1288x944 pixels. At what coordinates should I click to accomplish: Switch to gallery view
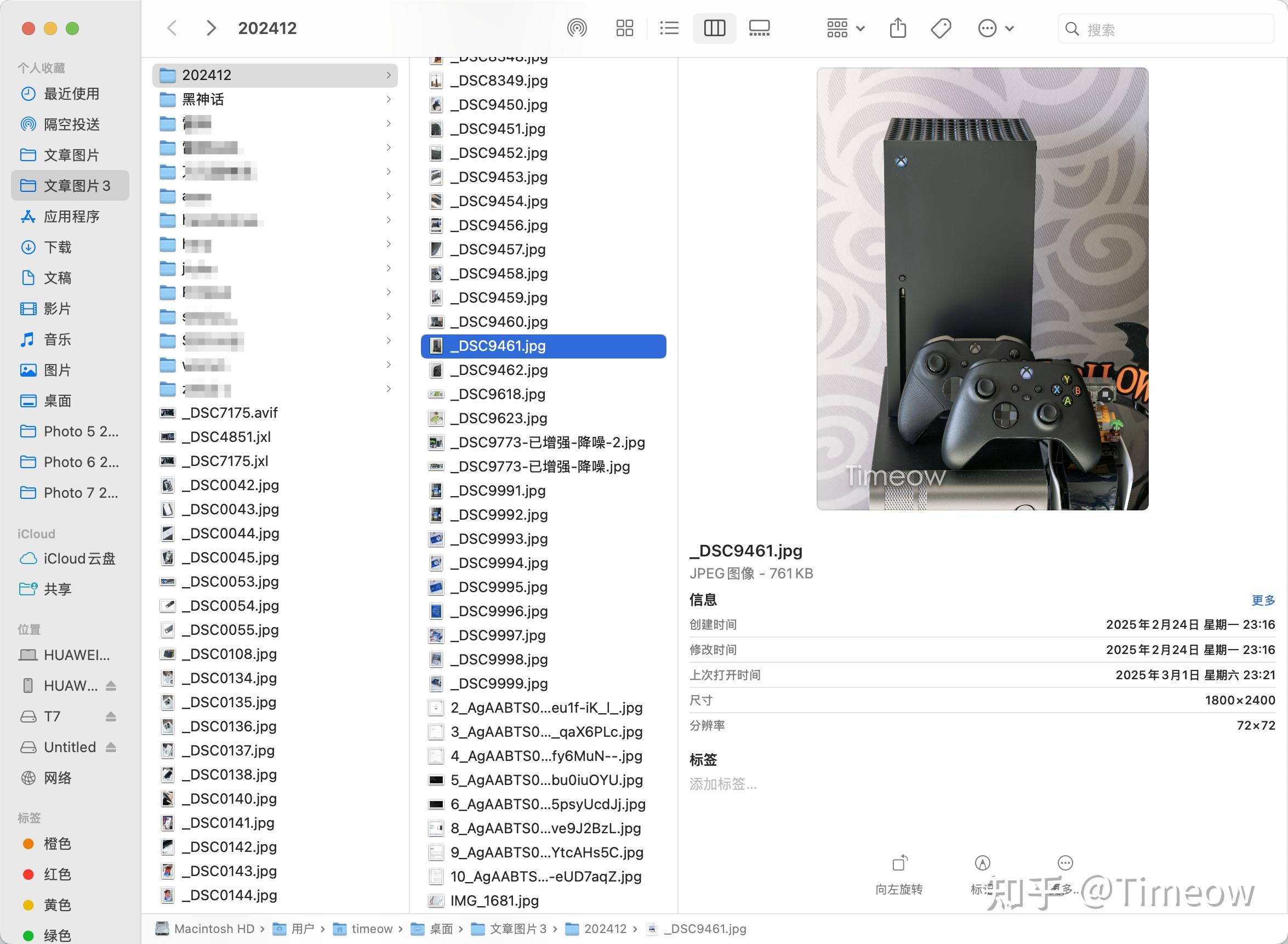[x=759, y=27]
